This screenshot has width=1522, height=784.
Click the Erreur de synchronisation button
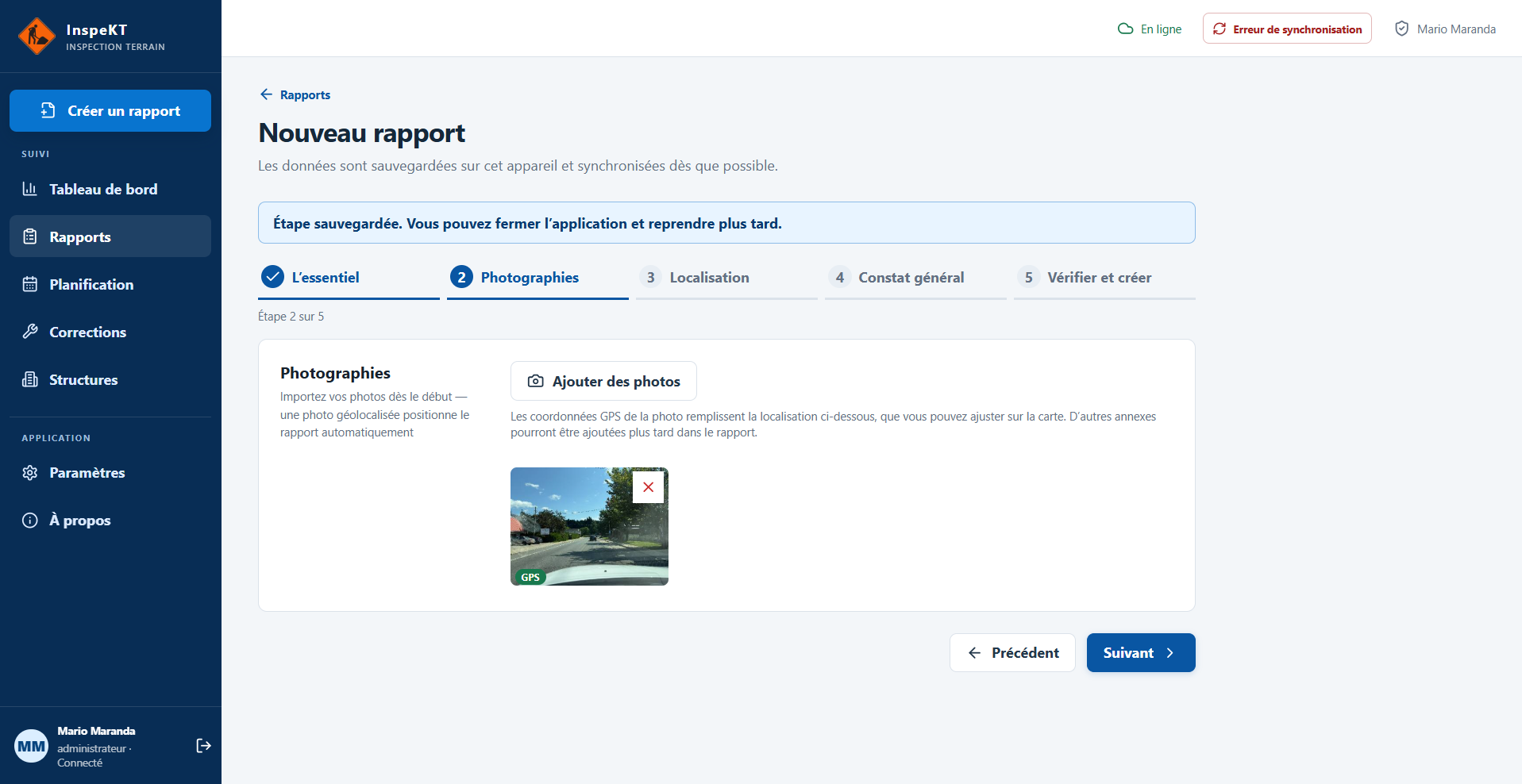[1287, 29]
